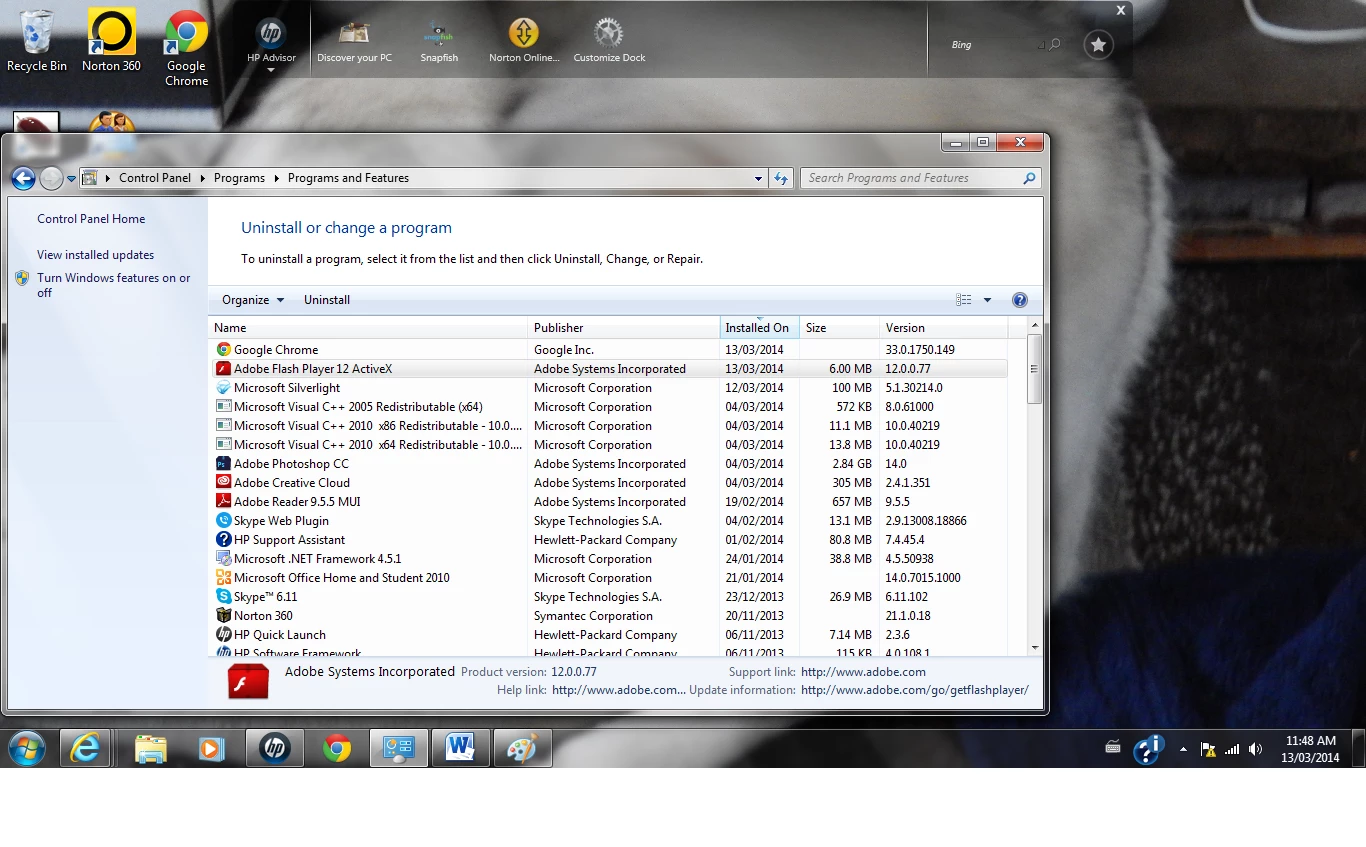The height and width of the screenshot is (847, 1366).
Task: Click the Start button
Action: [x=27, y=748]
